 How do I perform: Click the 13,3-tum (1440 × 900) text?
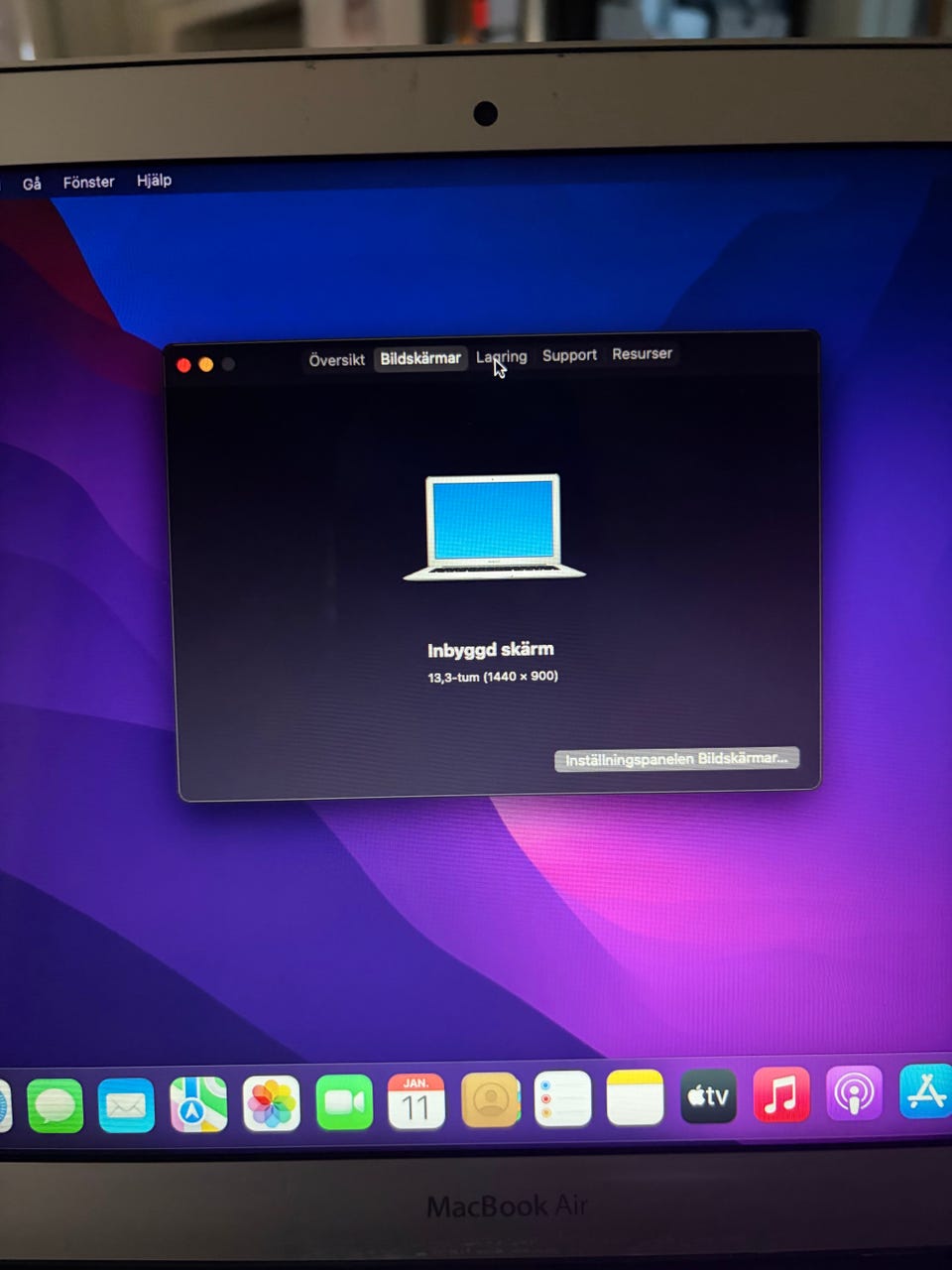[x=493, y=677]
